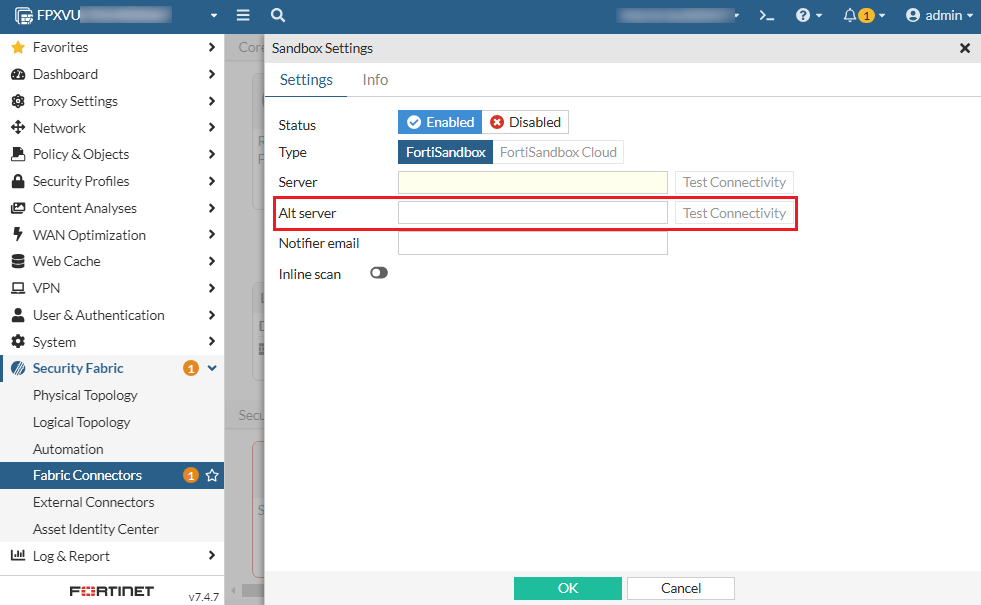Expand the Favorites menu chevron
Image resolution: width=981 pixels, height=605 pixels.
(x=211, y=47)
